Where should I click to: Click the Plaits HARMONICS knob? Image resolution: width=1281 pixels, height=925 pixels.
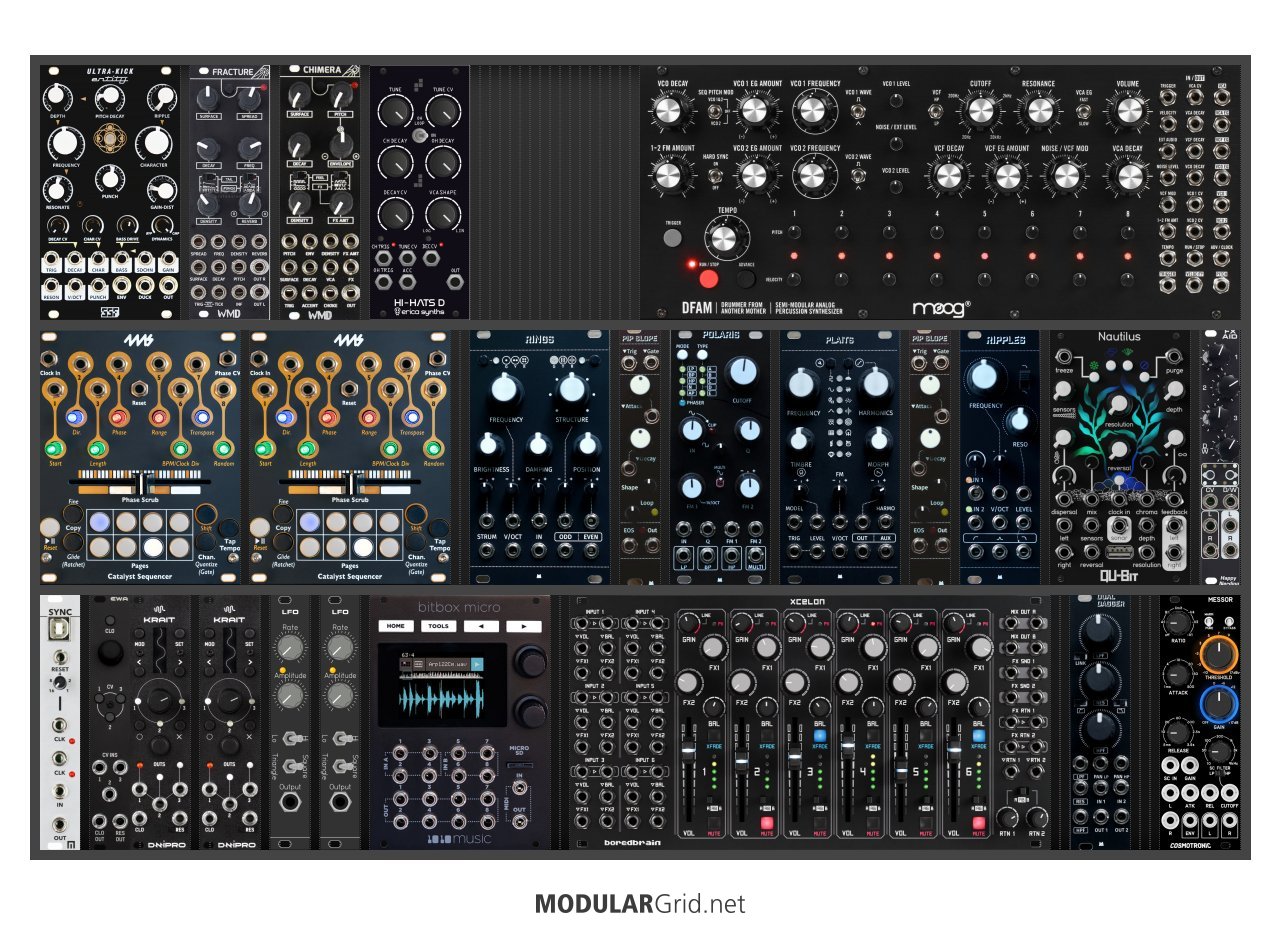pos(876,383)
